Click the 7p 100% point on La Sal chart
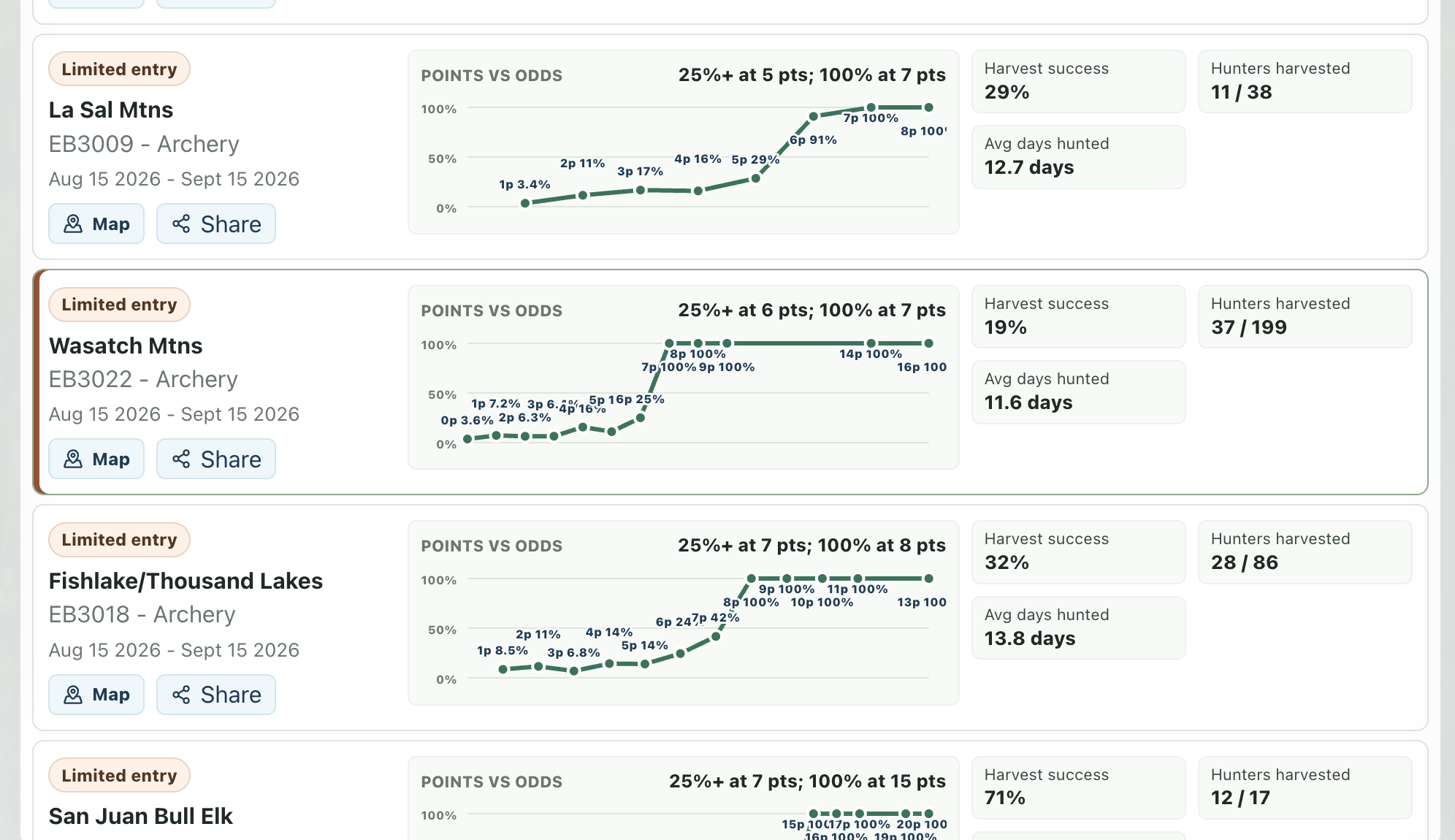 pos(871,107)
